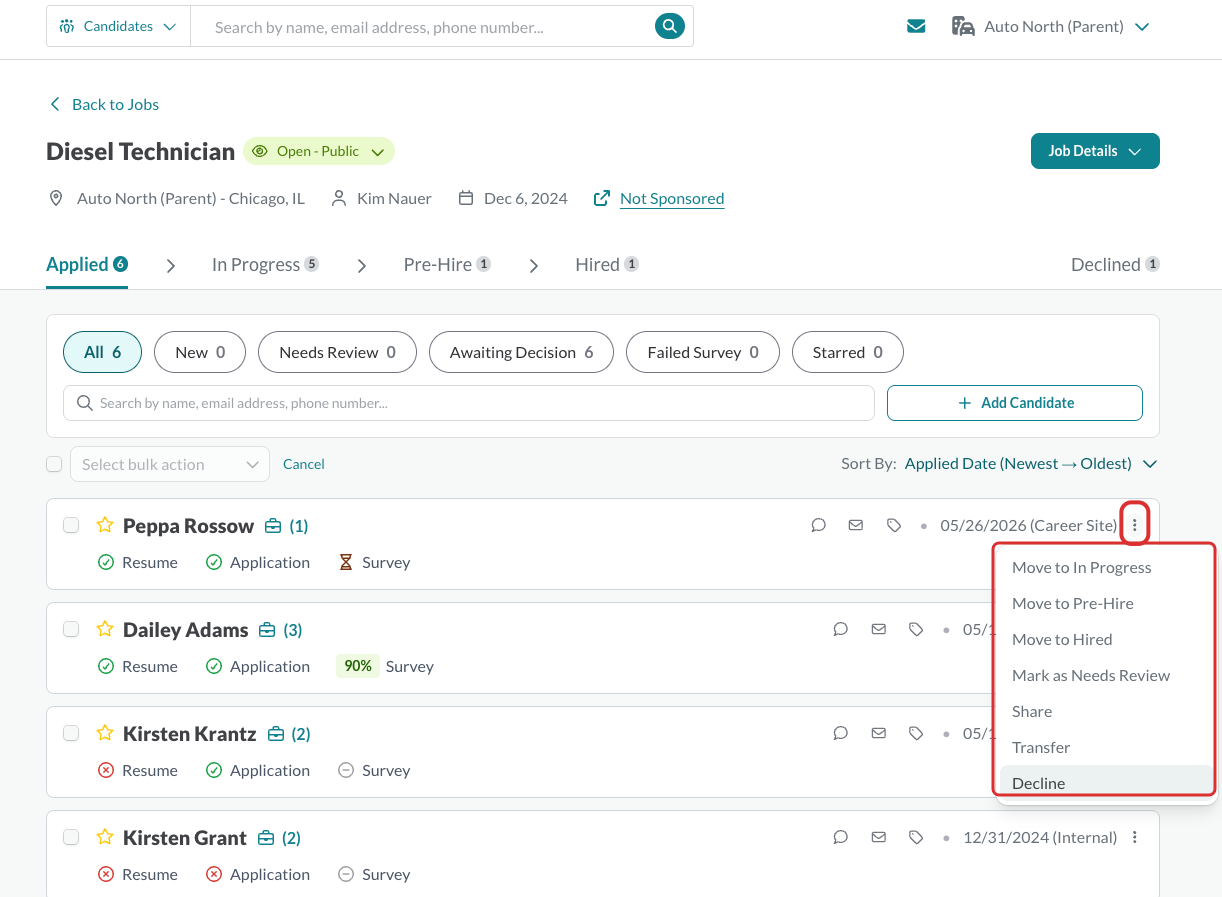Star candidate Kirsten Grant

(104, 837)
